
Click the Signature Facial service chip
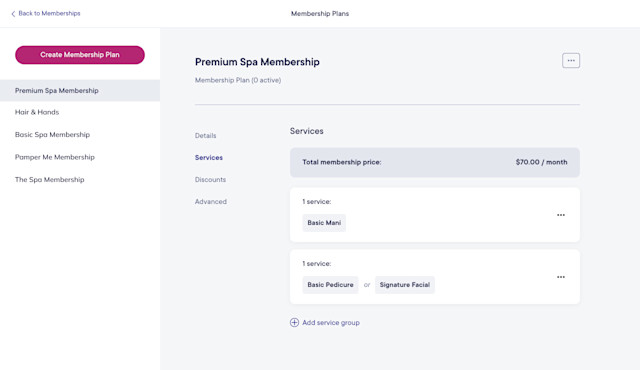[x=404, y=285]
